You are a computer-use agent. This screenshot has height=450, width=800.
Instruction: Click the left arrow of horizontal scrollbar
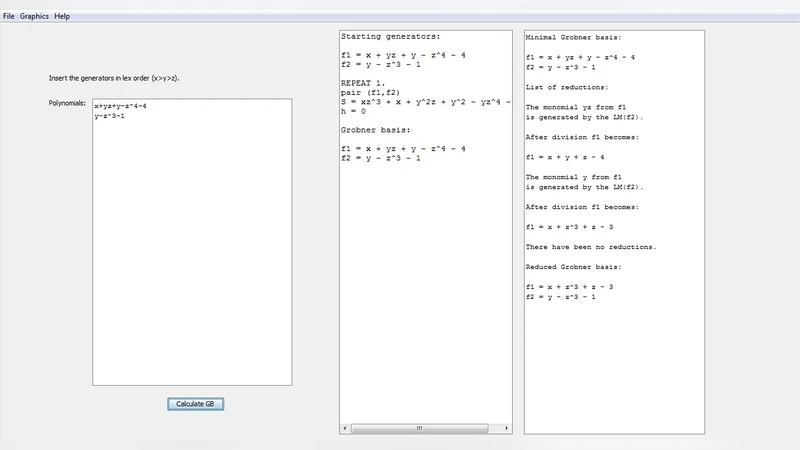(x=345, y=428)
